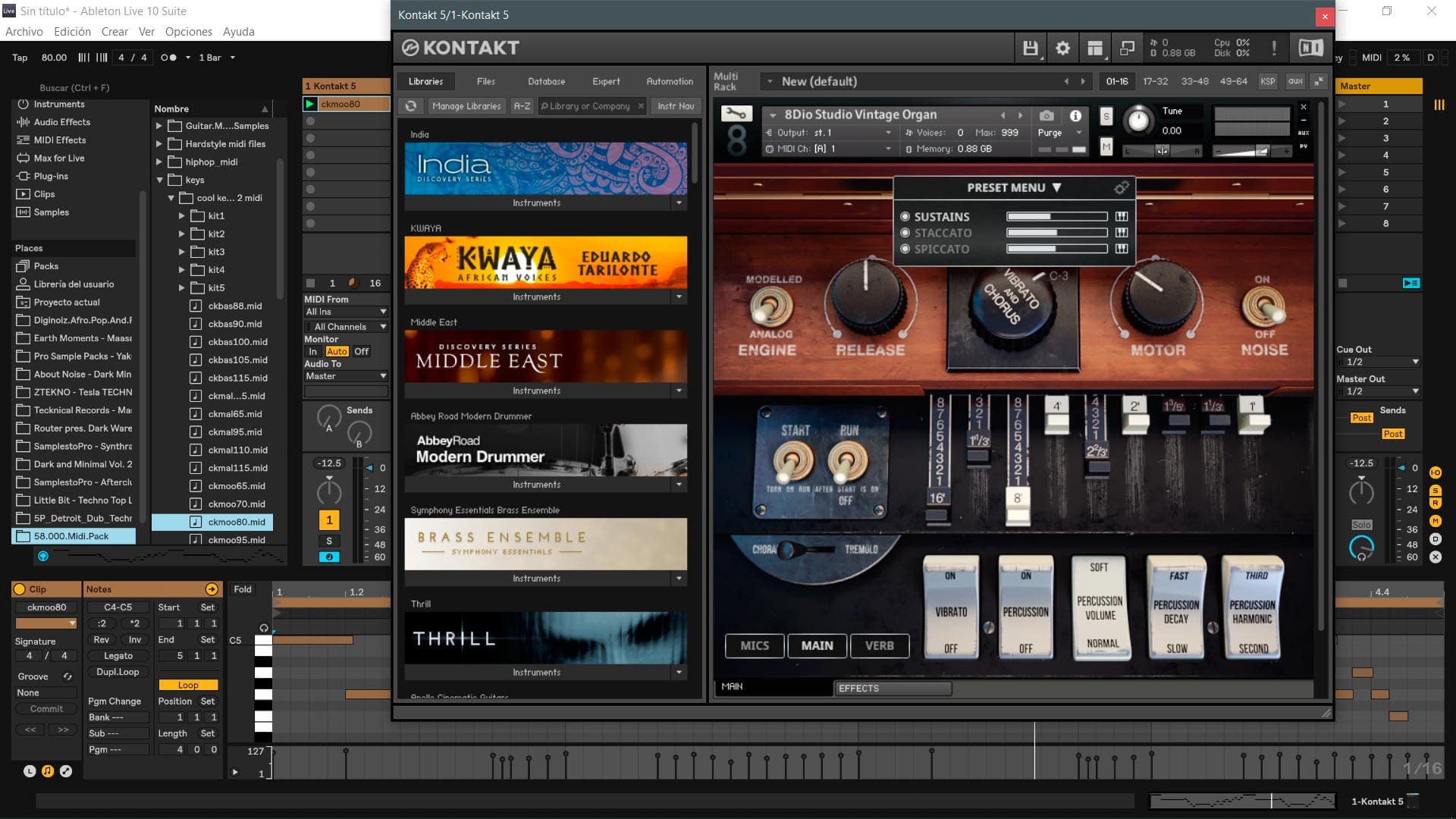Flip the RUN toggle switch
This screenshot has height=819, width=1456.
pos(848,461)
